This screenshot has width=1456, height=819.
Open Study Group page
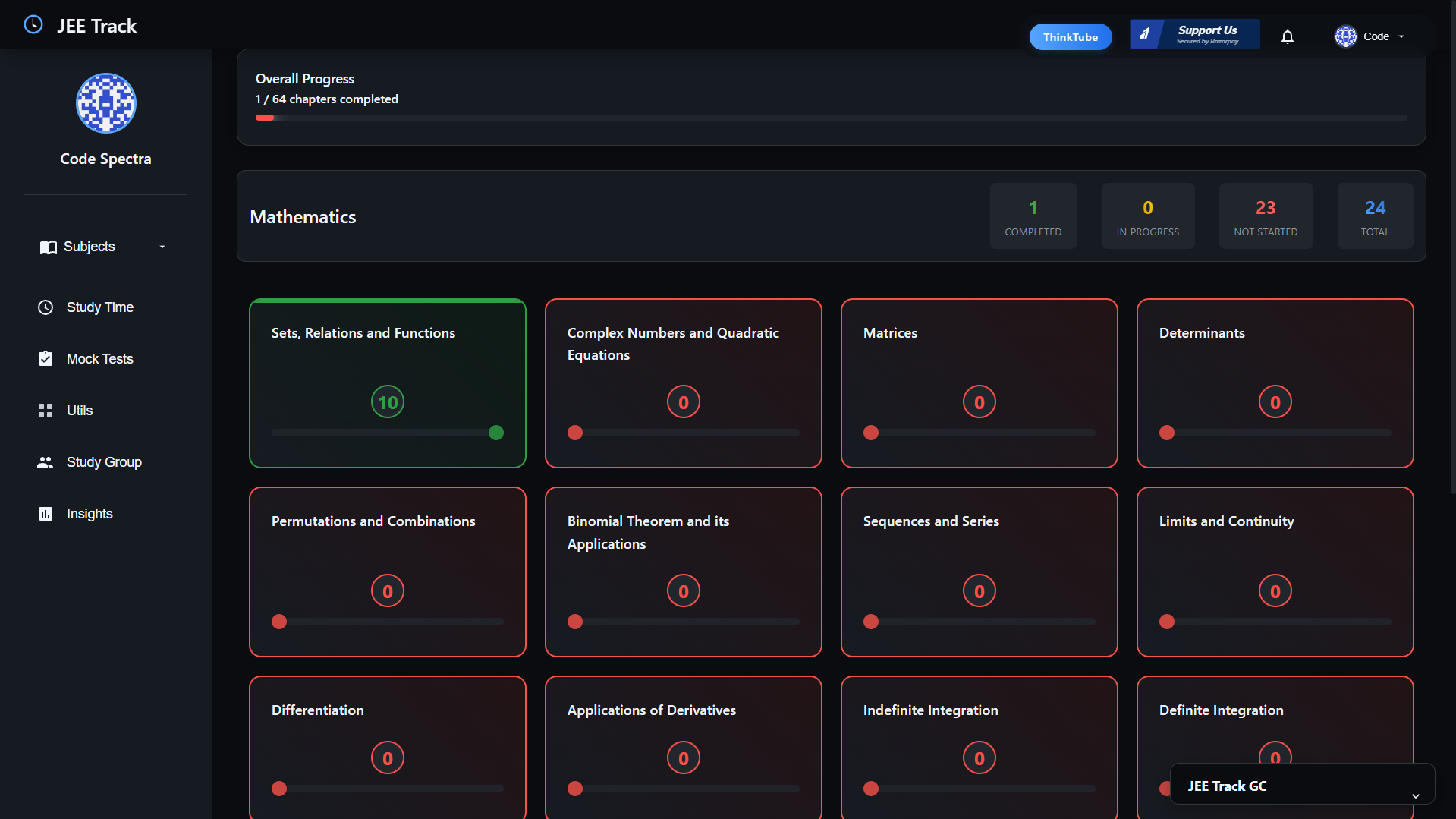click(105, 462)
